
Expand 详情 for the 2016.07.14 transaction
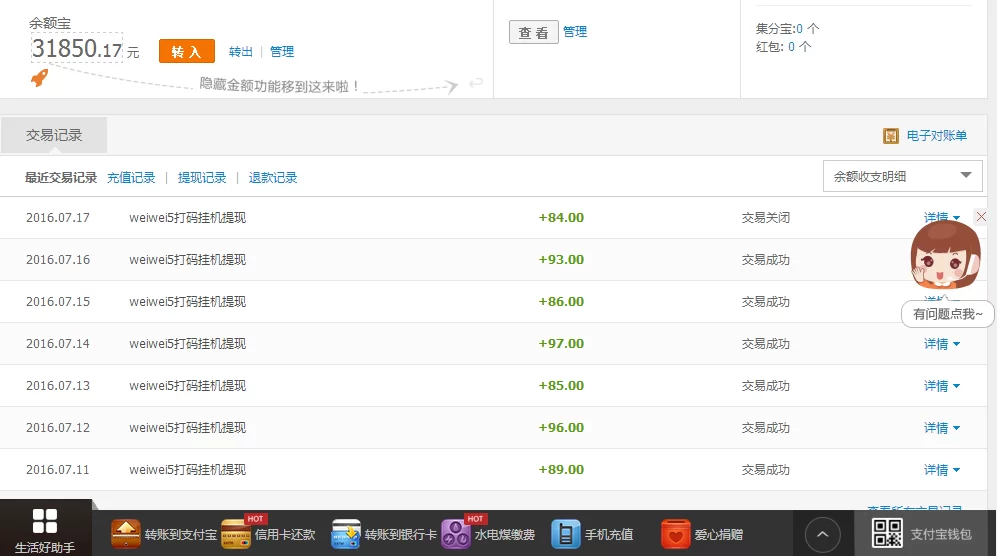pos(941,344)
